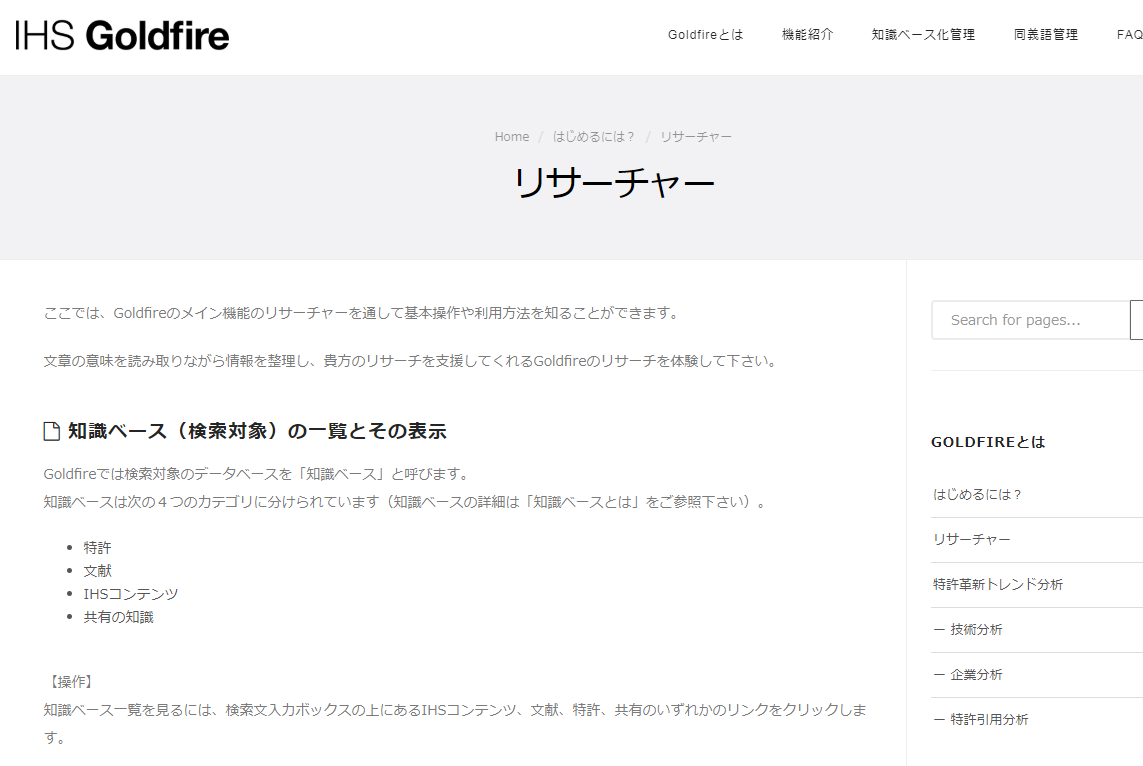The height and width of the screenshot is (766, 1143).
Task: Open sidebar link はじめるには？
Action: tap(978, 495)
